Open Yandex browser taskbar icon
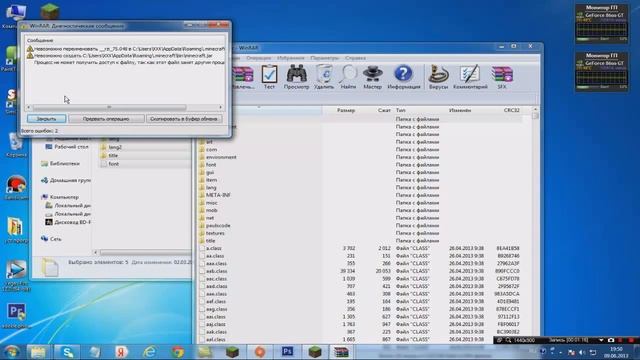This screenshot has height=360, width=640. (121, 352)
